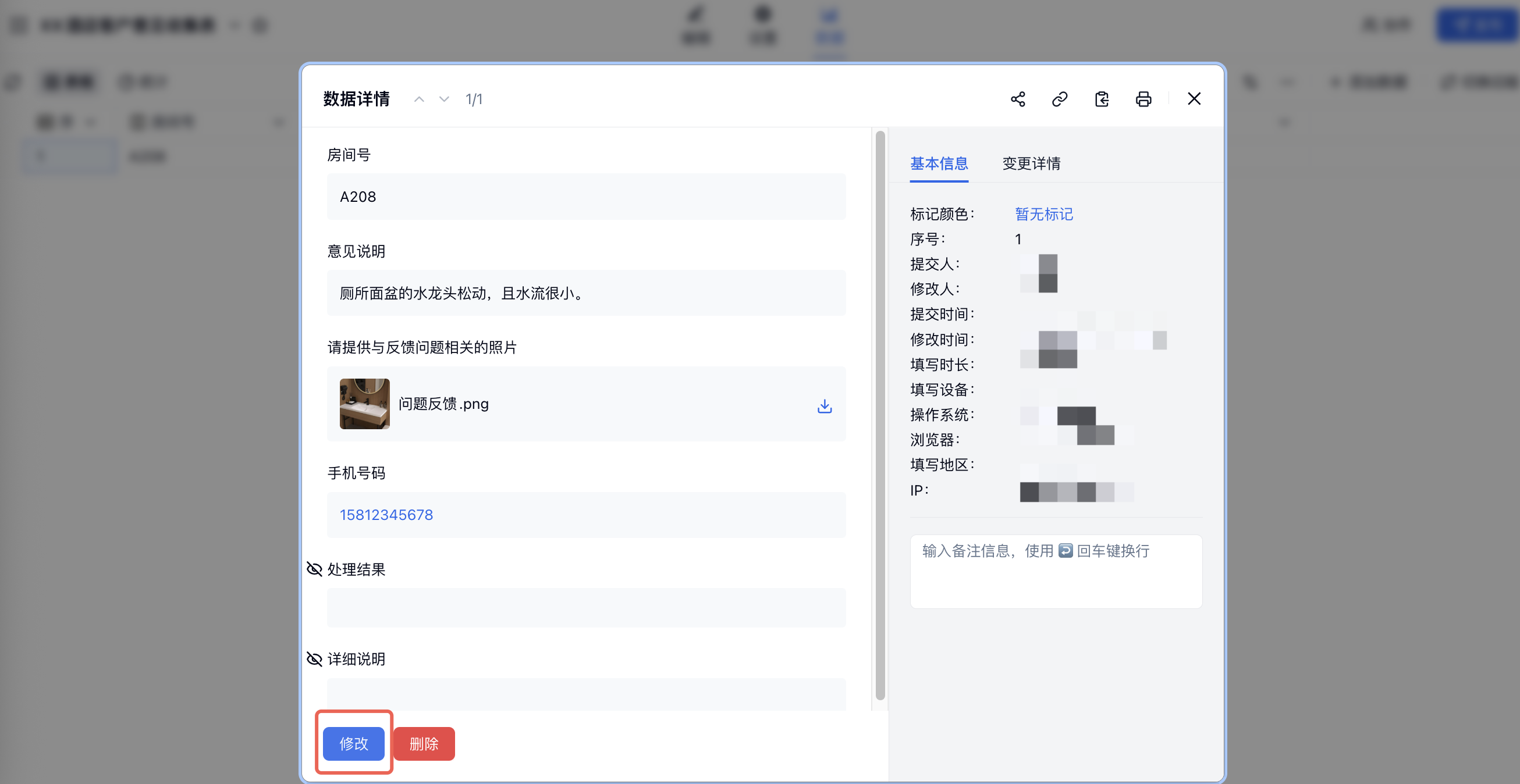Screen dimensions: 1520x784
Task: Click the blue button at top right of background page
Action: click(1477, 25)
